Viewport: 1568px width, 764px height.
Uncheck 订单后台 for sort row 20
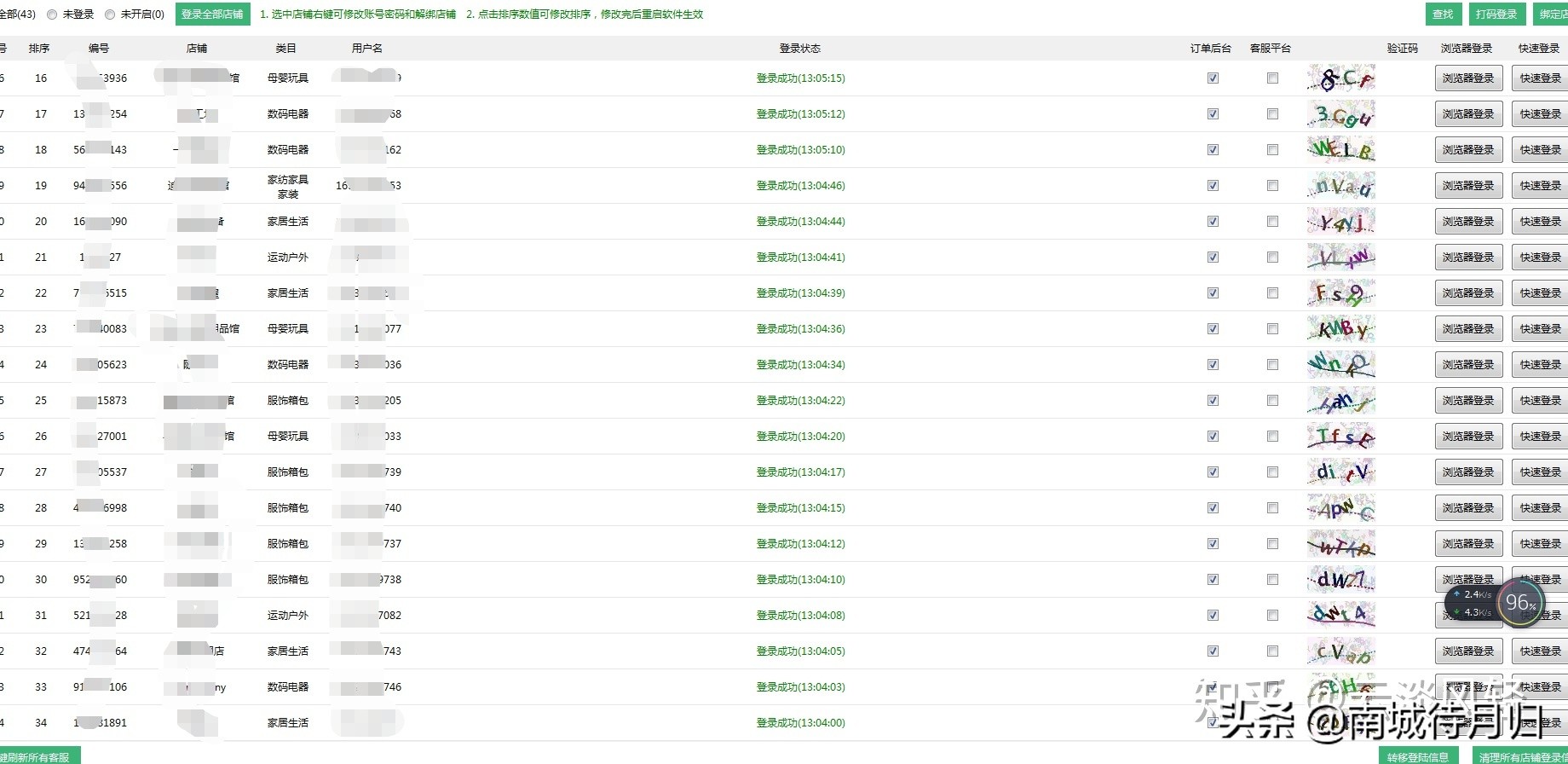coord(1213,222)
